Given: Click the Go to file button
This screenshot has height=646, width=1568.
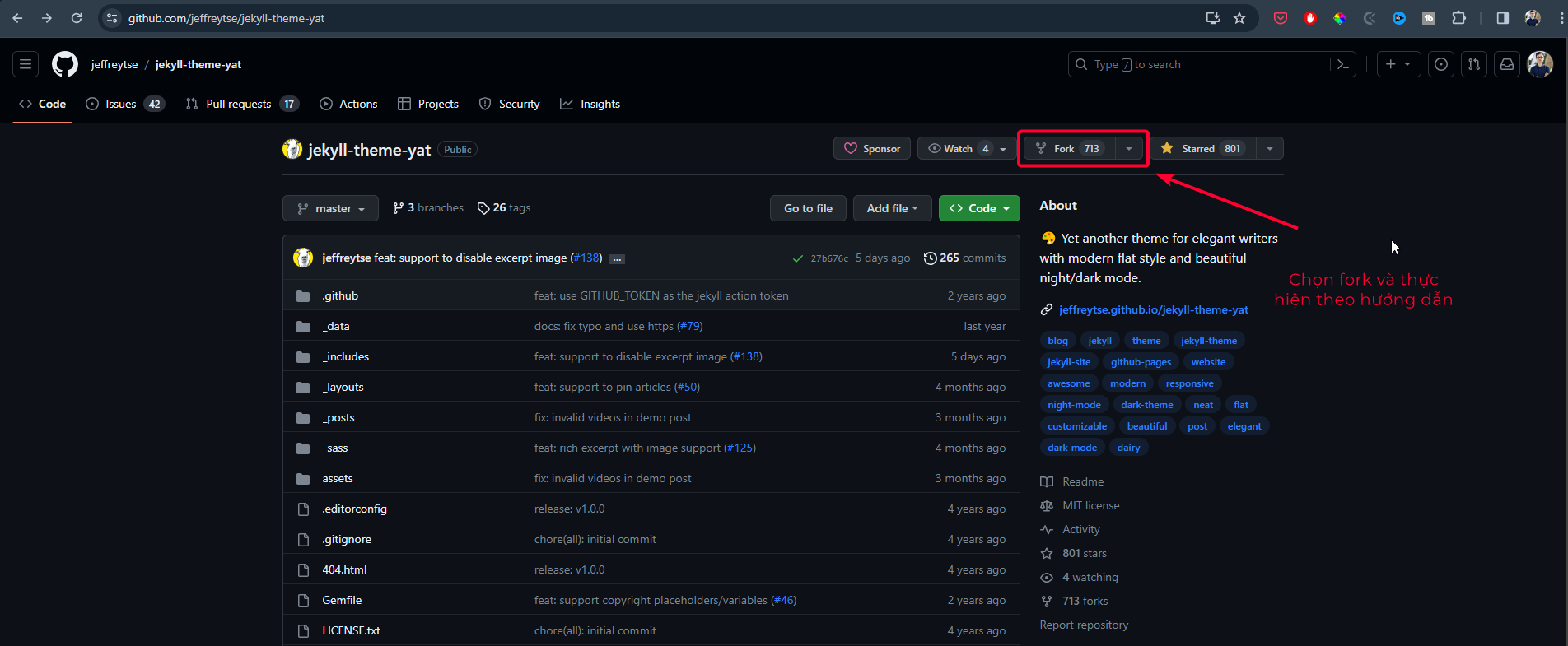Looking at the screenshot, I should pyautogui.click(x=808, y=208).
